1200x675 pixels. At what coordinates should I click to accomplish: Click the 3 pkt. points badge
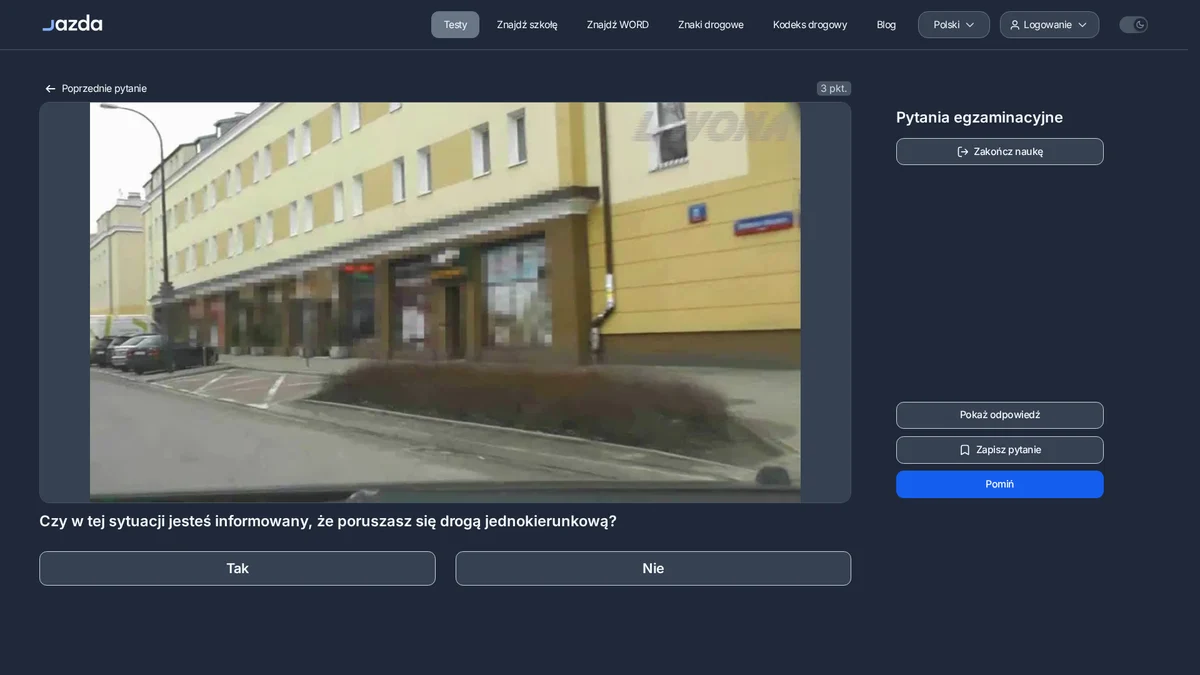[x=834, y=89]
